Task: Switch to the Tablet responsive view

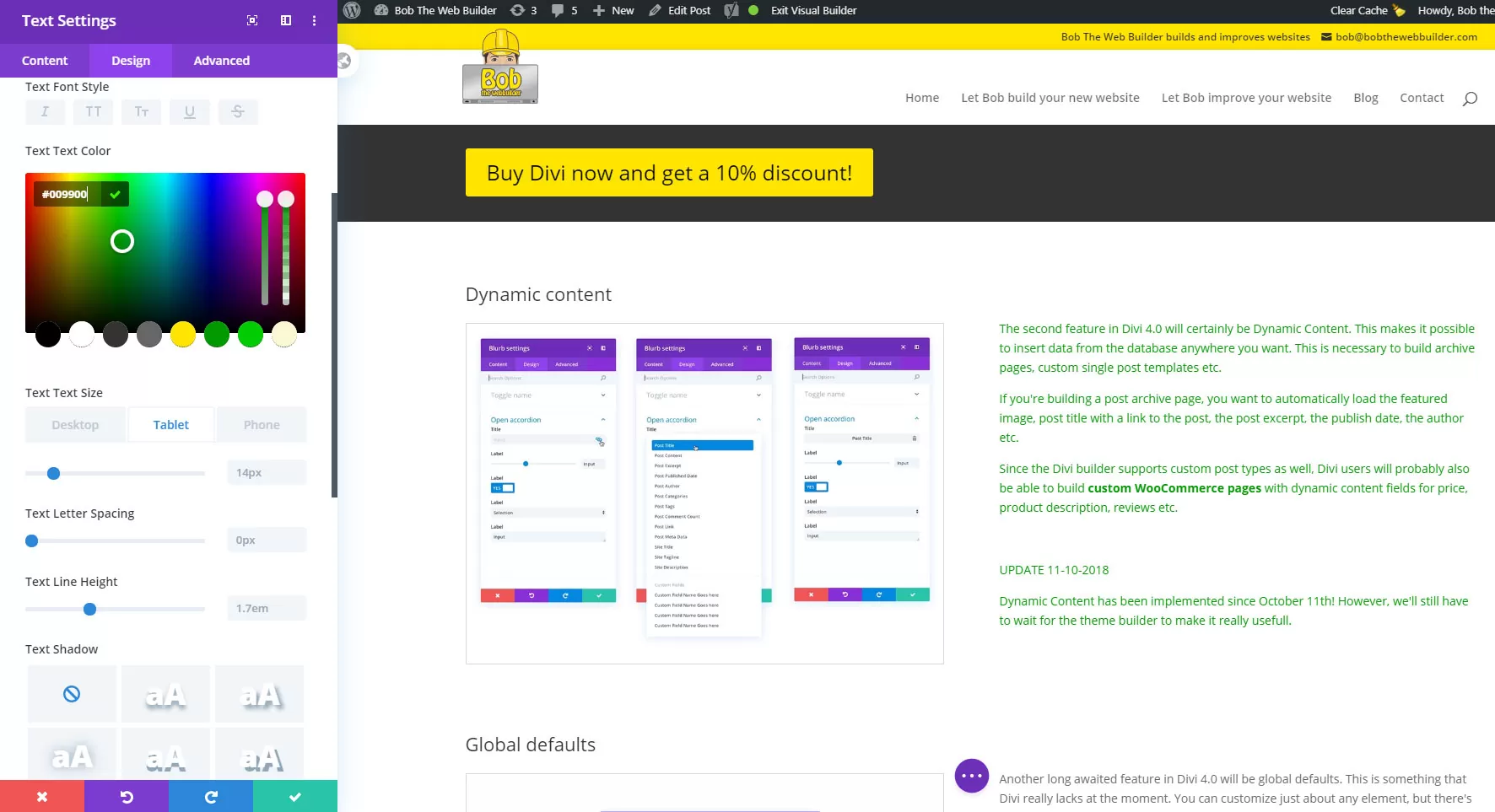Action: coord(170,424)
